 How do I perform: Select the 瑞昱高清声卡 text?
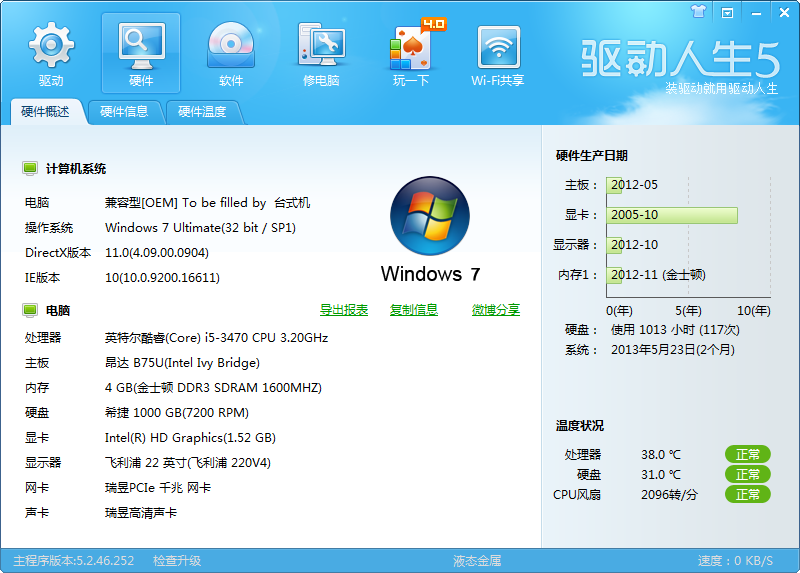point(141,513)
